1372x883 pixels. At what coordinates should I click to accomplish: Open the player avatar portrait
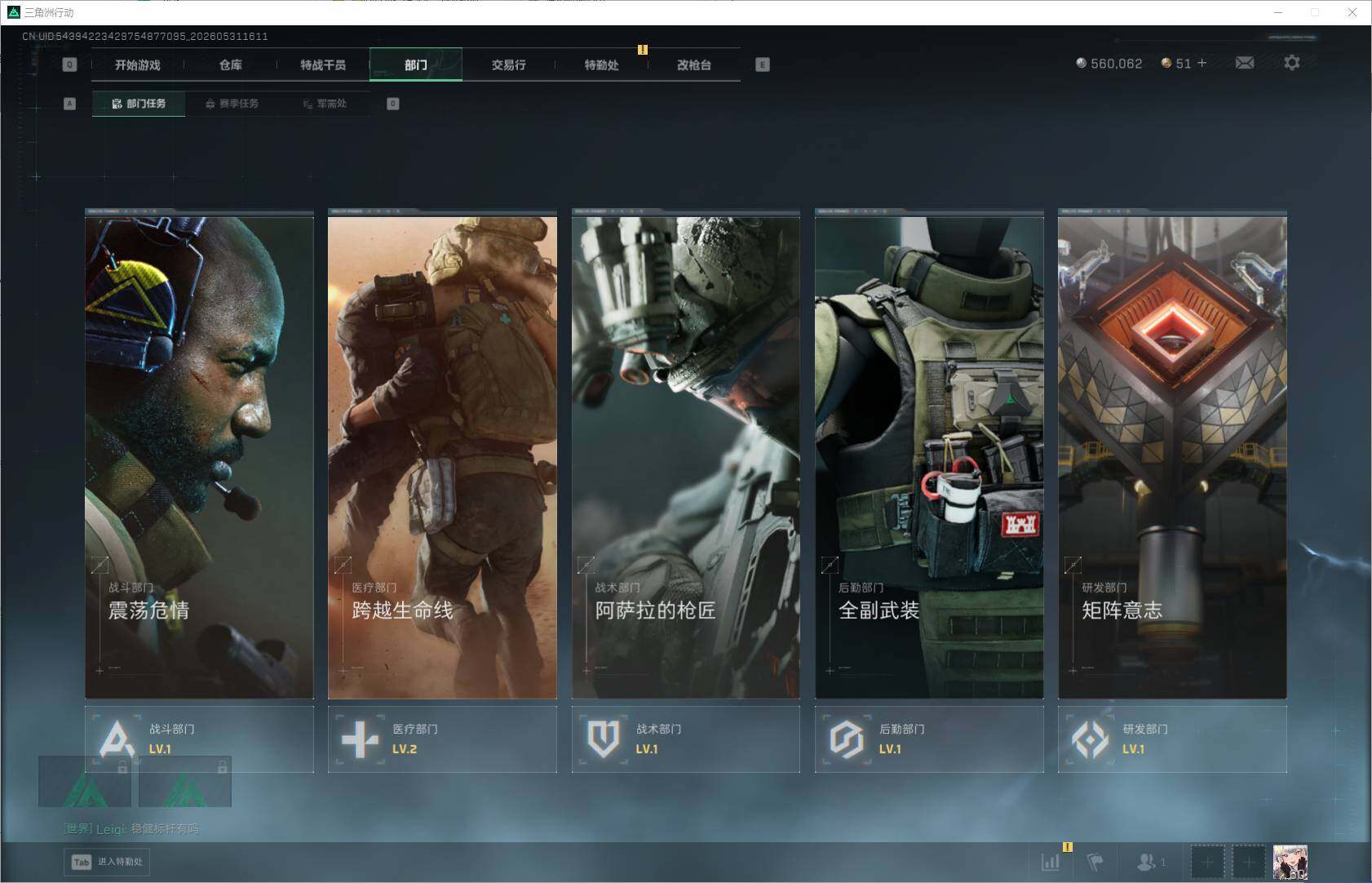[1290, 862]
